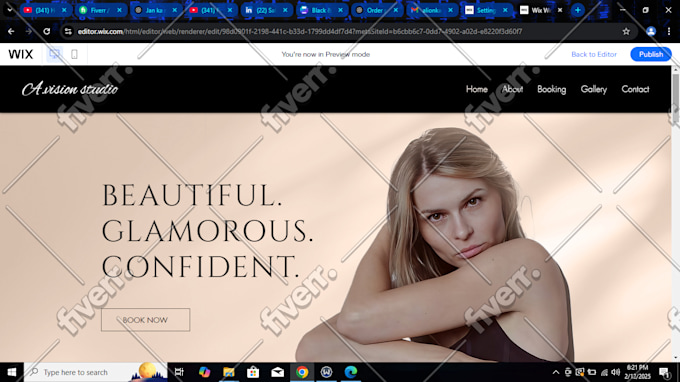Viewport: 680px width, 382px height.
Task: Open Task View on taskbar
Action: pyautogui.click(x=179, y=372)
